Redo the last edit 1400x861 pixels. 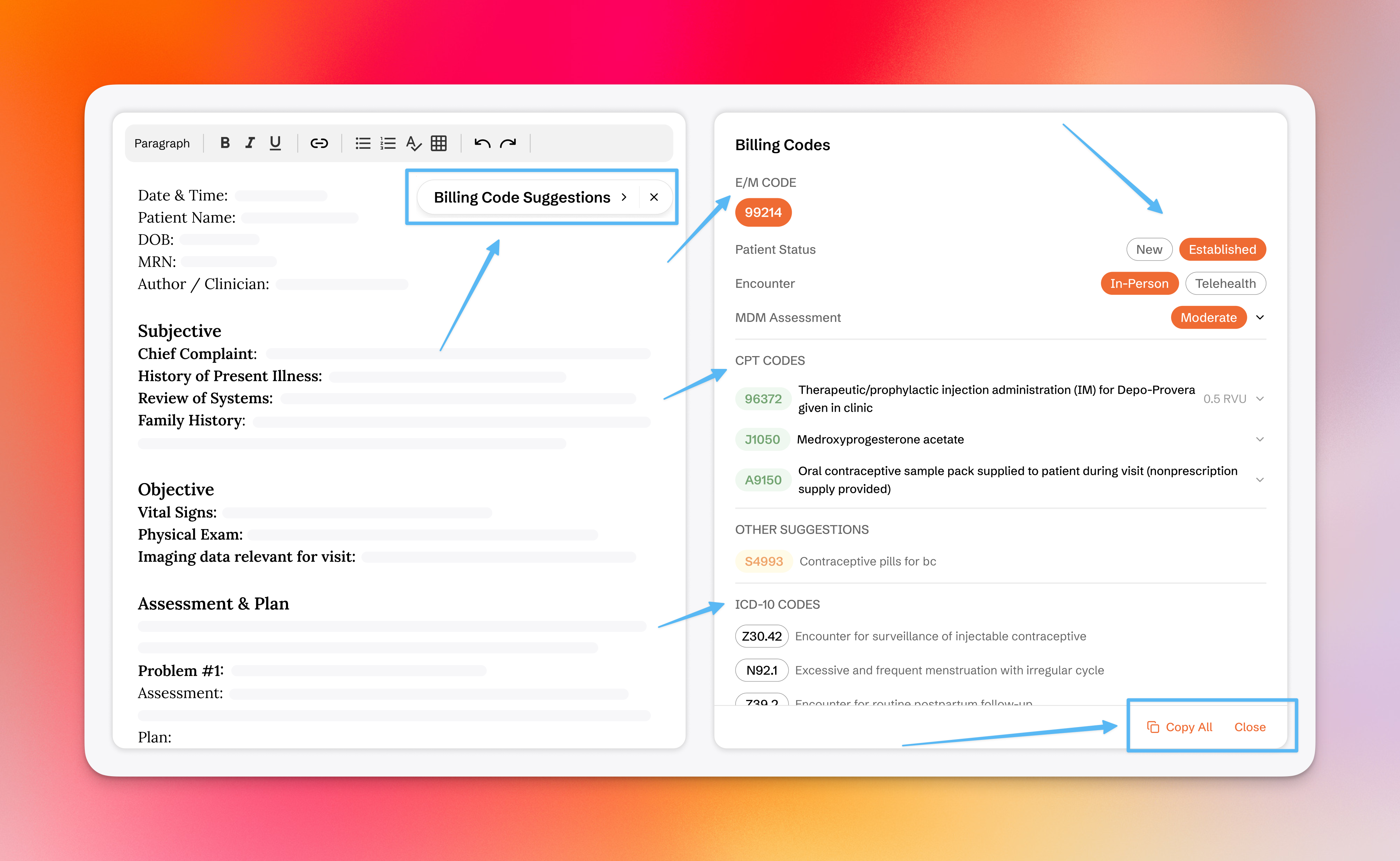point(508,143)
